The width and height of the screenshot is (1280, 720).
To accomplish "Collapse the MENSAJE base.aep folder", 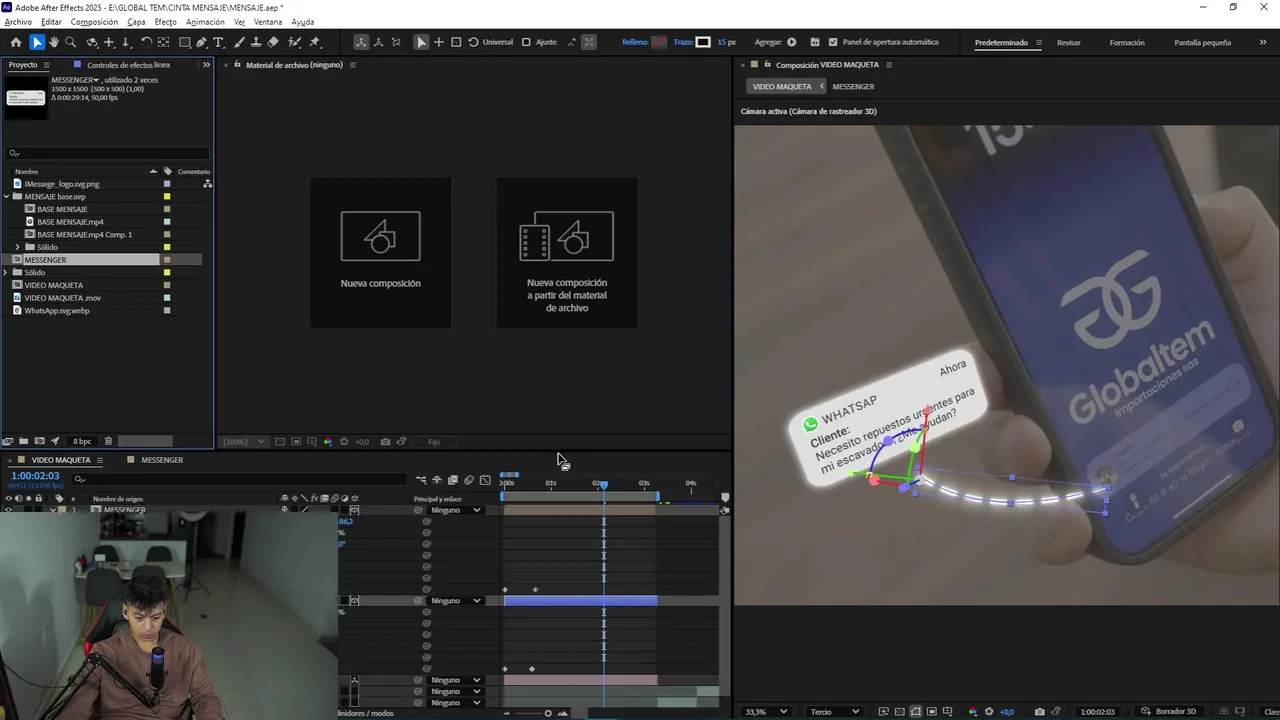I will [6, 197].
